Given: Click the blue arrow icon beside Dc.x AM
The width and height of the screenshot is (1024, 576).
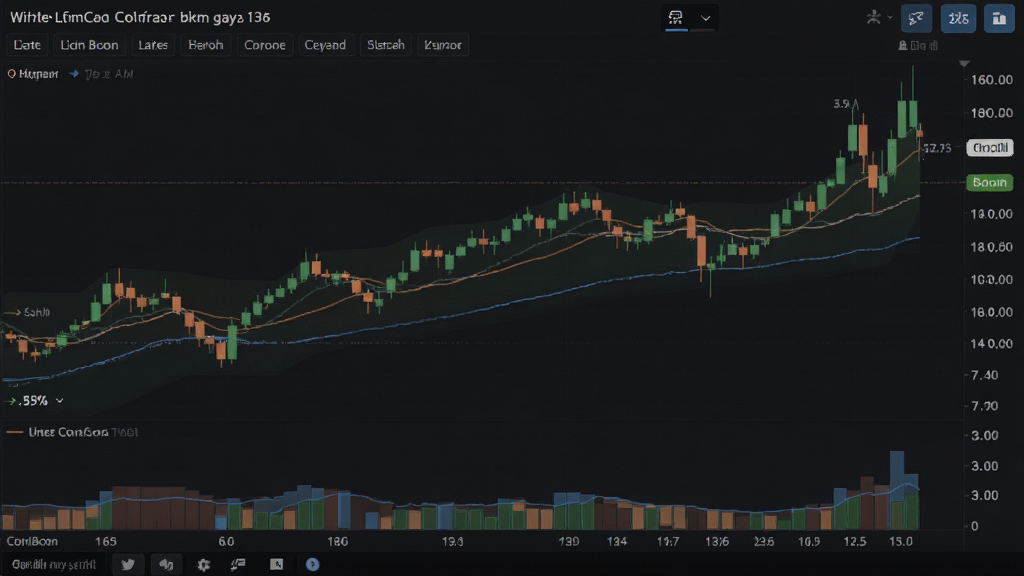Looking at the screenshot, I should [74, 74].
